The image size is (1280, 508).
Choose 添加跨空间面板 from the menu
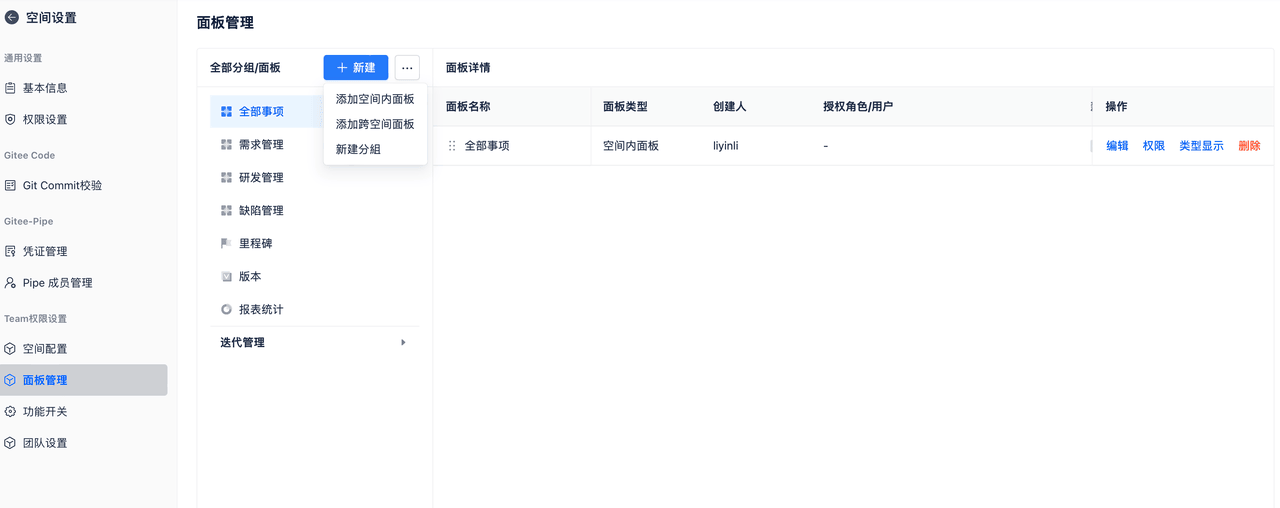click(x=375, y=124)
